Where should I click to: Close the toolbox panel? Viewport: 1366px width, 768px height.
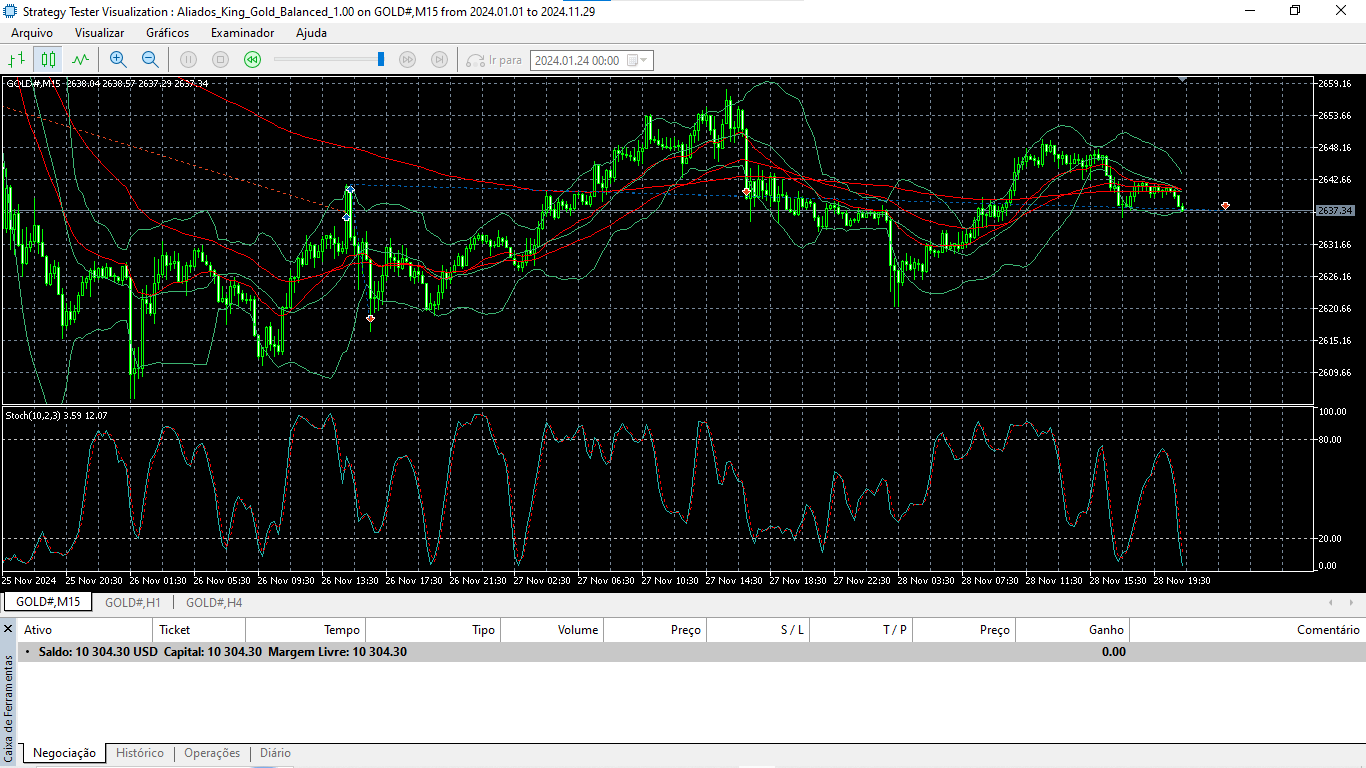(8, 628)
